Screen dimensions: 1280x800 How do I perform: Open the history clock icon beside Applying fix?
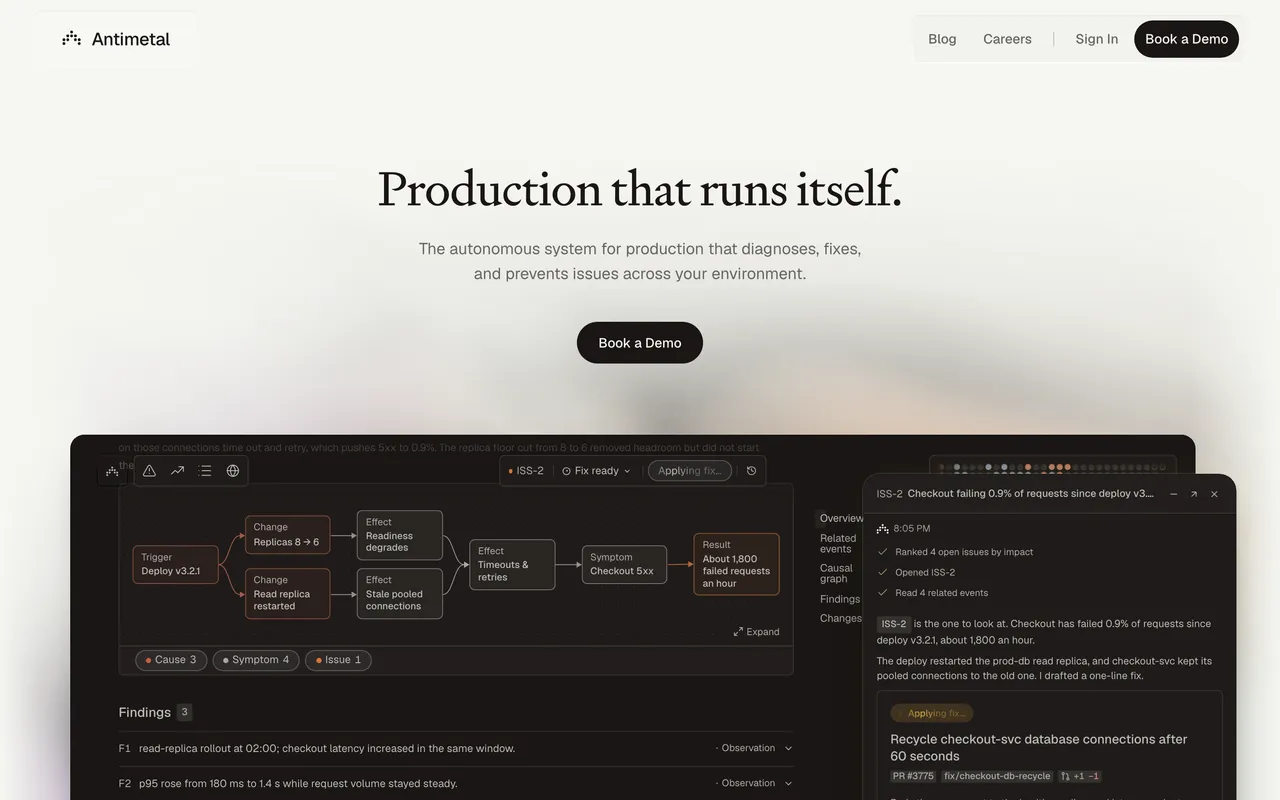tap(752, 471)
